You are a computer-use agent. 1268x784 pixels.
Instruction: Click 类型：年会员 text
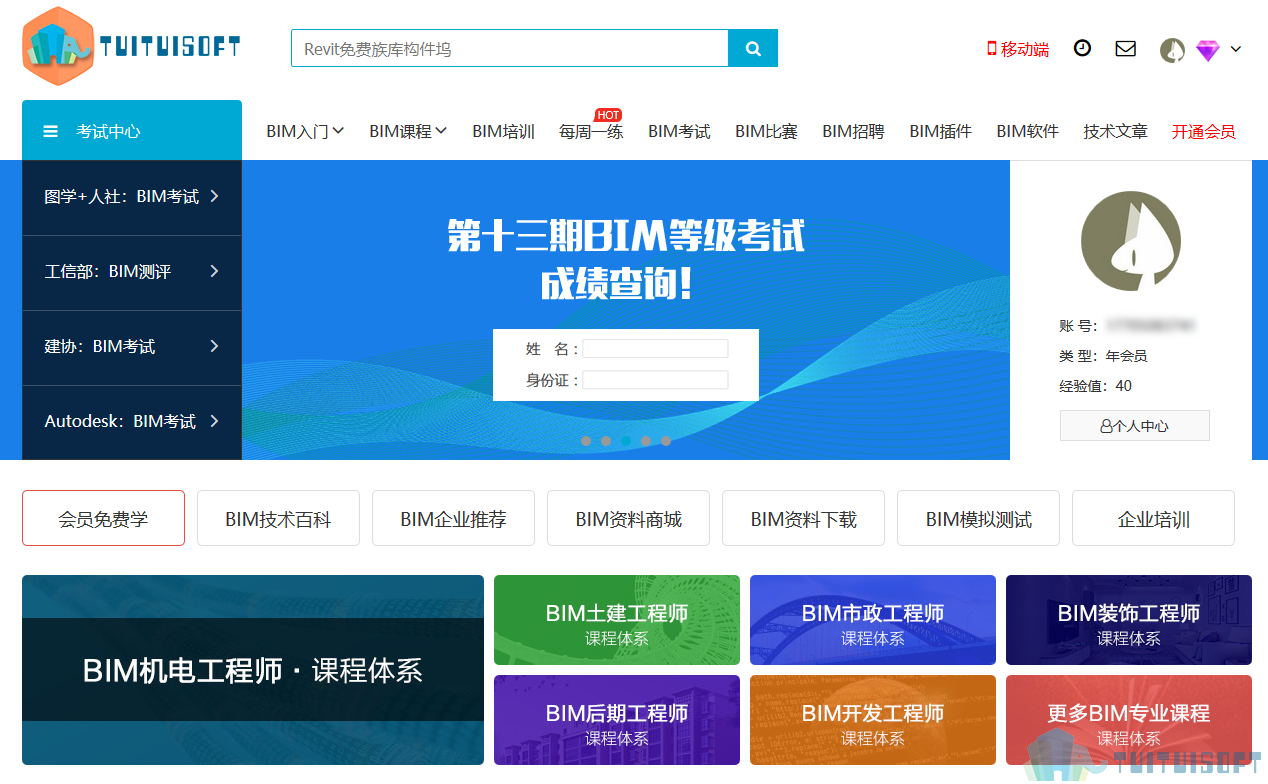pyautogui.click(x=1103, y=356)
